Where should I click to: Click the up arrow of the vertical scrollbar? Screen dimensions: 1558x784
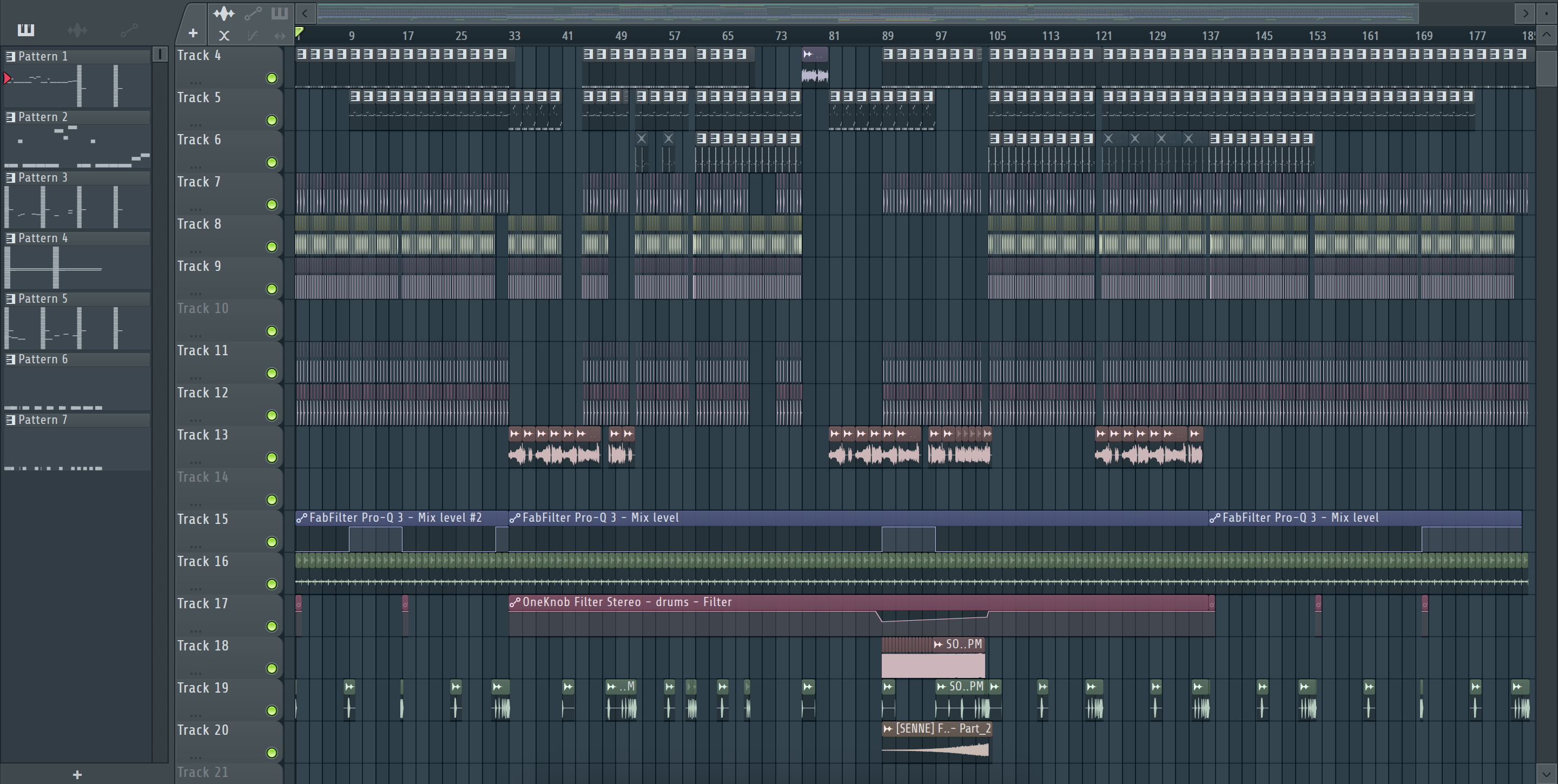(x=1547, y=35)
